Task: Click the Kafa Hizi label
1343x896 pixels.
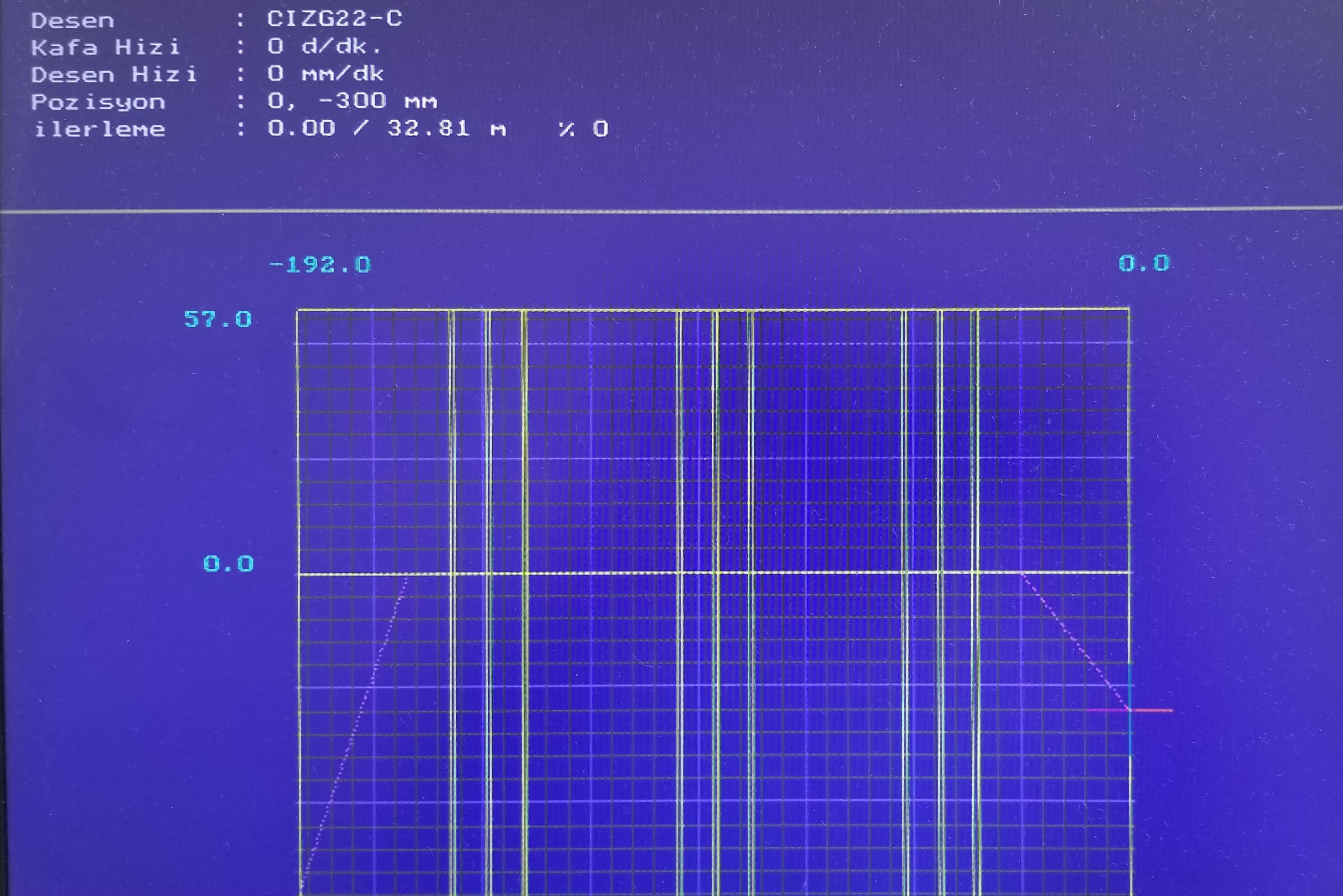Action: point(106,48)
